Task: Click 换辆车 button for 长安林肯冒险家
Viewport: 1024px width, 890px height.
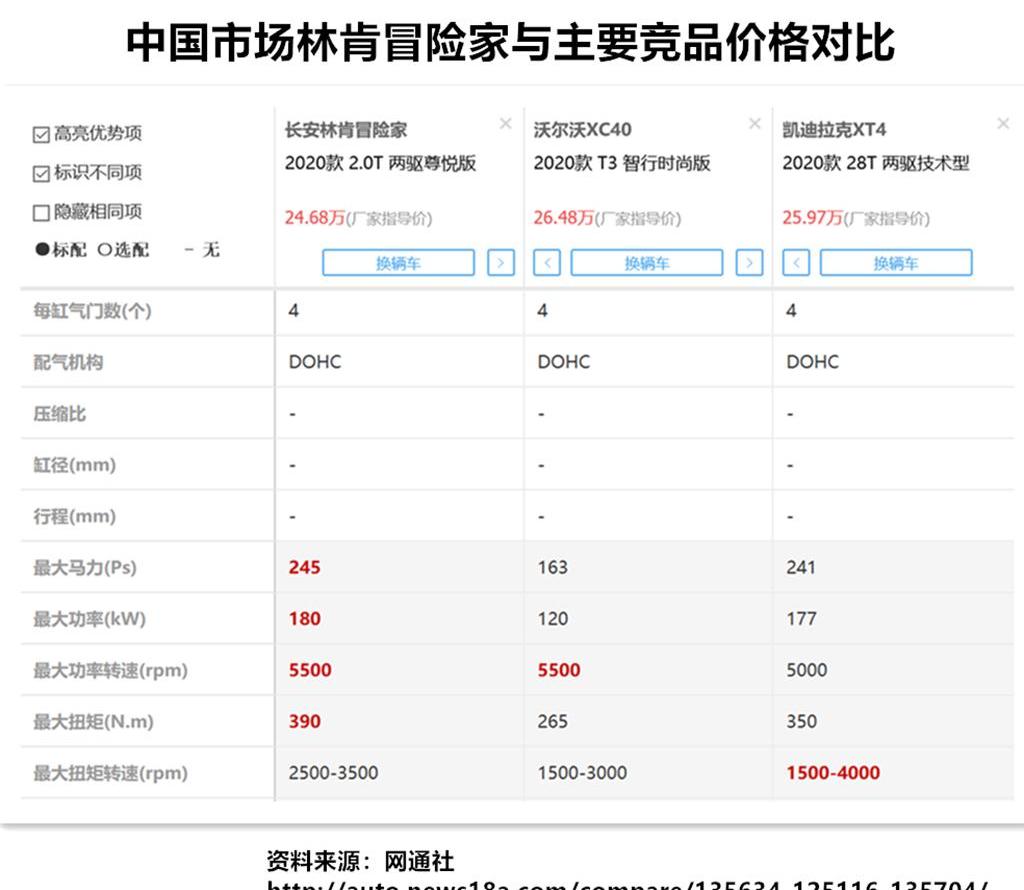Action: [x=398, y=262]
